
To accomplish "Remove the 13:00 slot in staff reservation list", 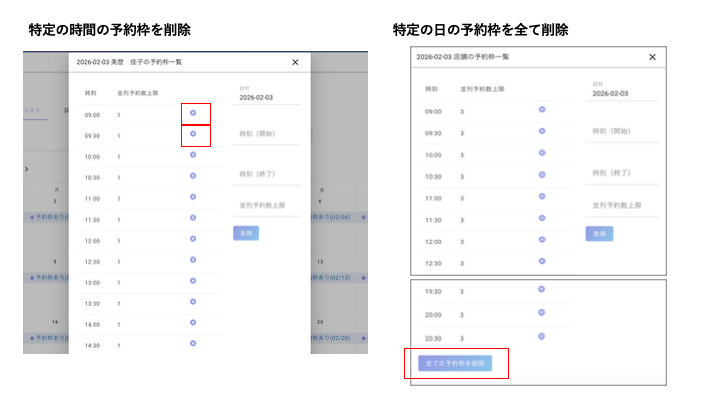I will [x=193, y=281].
